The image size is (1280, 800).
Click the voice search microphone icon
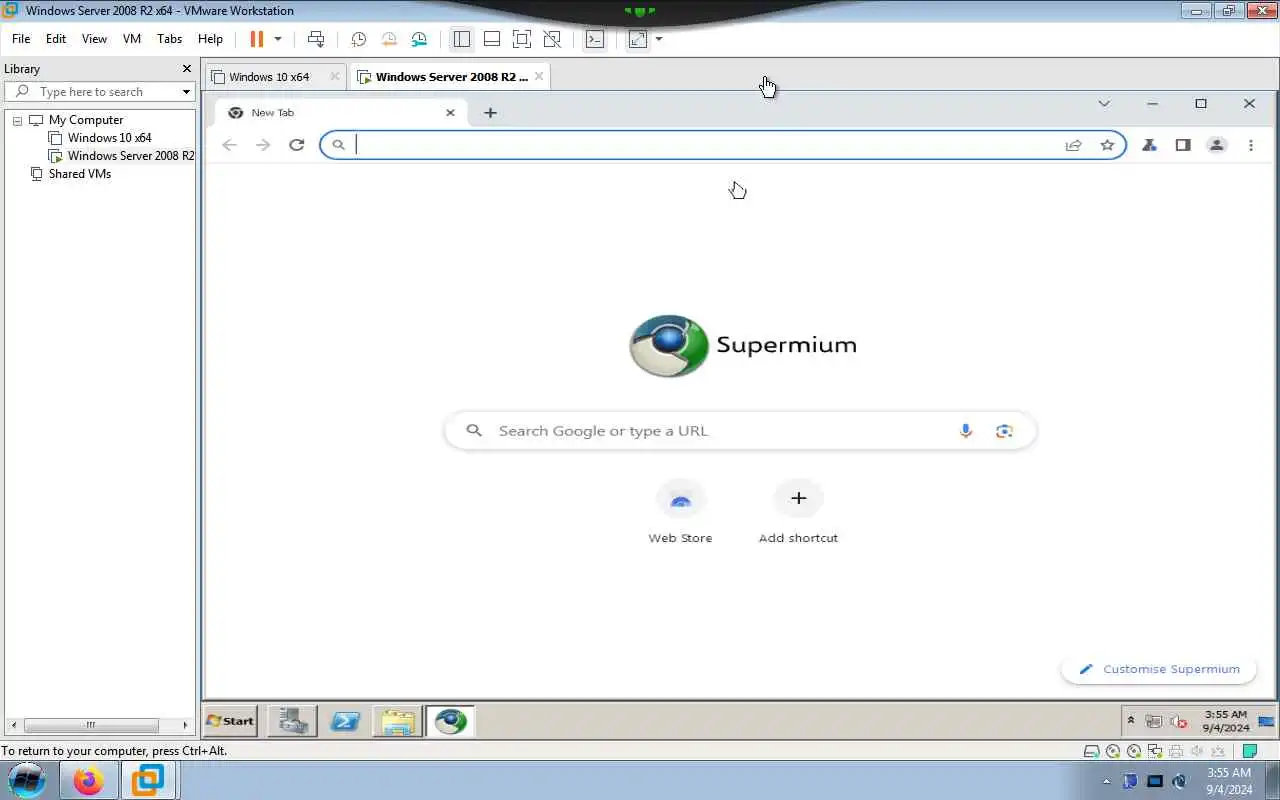click(x=966, y=431)
